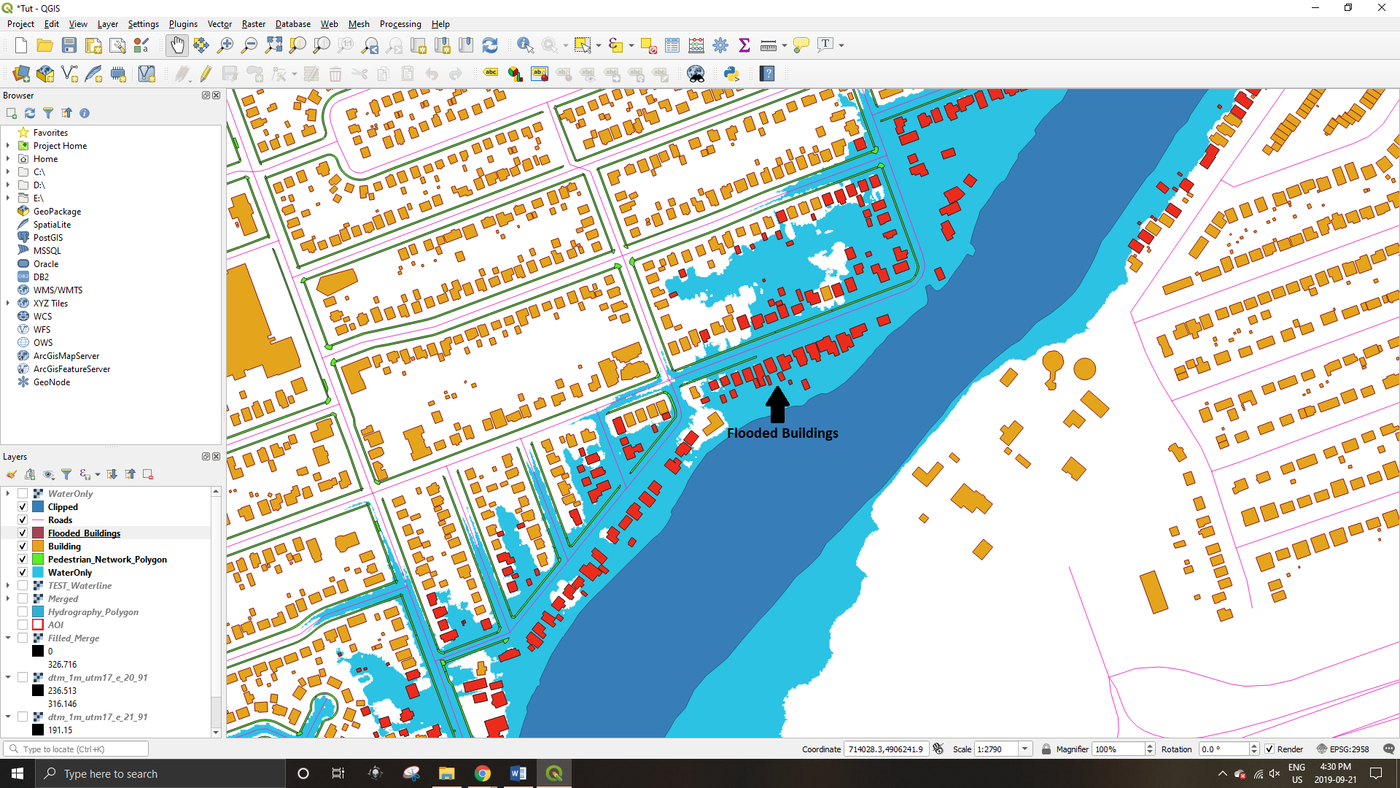Open the Scale dropdown

[1025, 749]
